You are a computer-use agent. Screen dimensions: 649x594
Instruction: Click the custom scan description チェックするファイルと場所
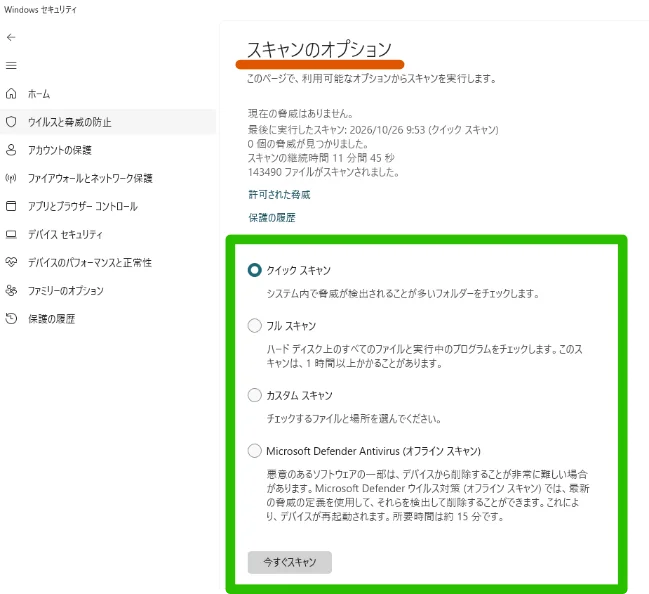tap(353, 418)
